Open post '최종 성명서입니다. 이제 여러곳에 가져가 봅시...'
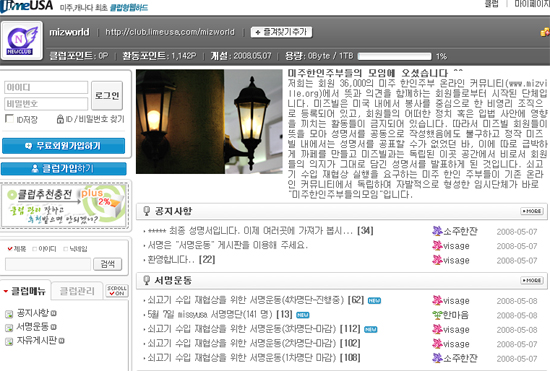The height and width of the screenshot is (371, 550). click(x=250, y=231)
